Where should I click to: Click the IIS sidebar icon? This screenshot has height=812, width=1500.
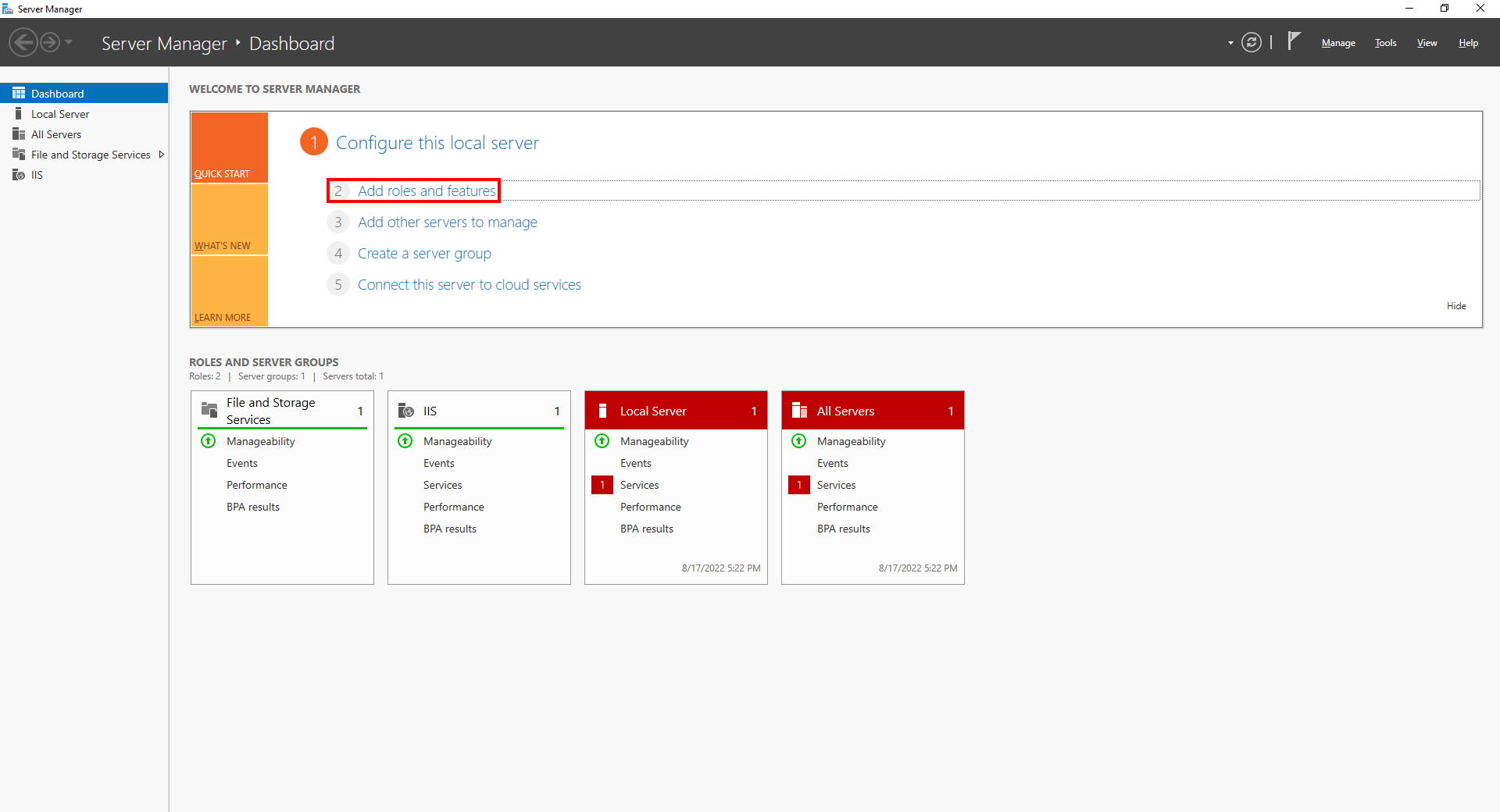[19, 174]
